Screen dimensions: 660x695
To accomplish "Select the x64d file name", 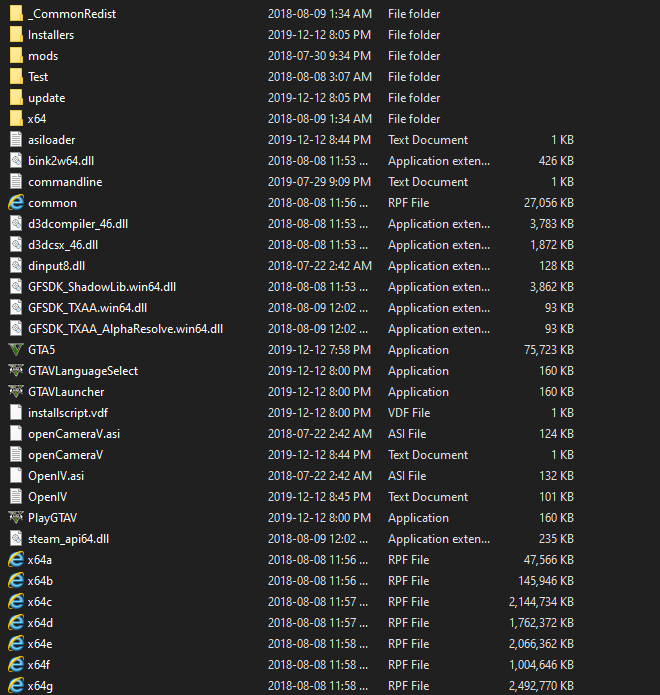I will [40, 623].
